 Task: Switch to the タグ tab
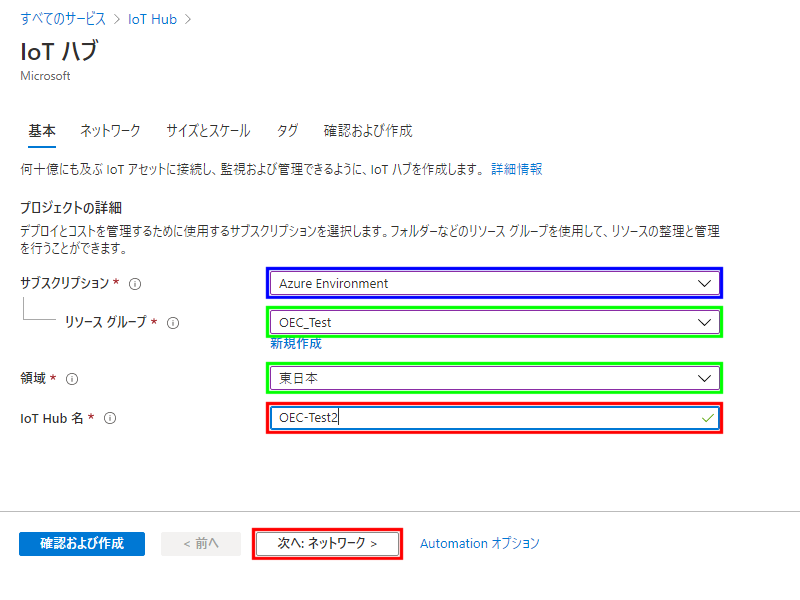tap(287, 131)
